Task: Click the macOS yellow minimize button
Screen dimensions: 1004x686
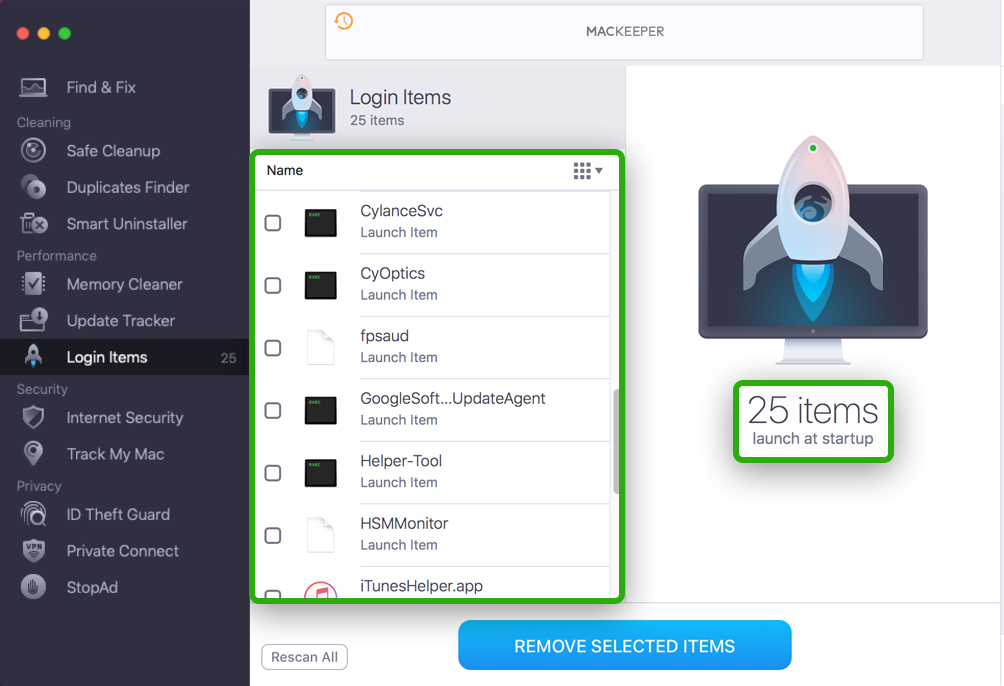Action: (44, 33)
